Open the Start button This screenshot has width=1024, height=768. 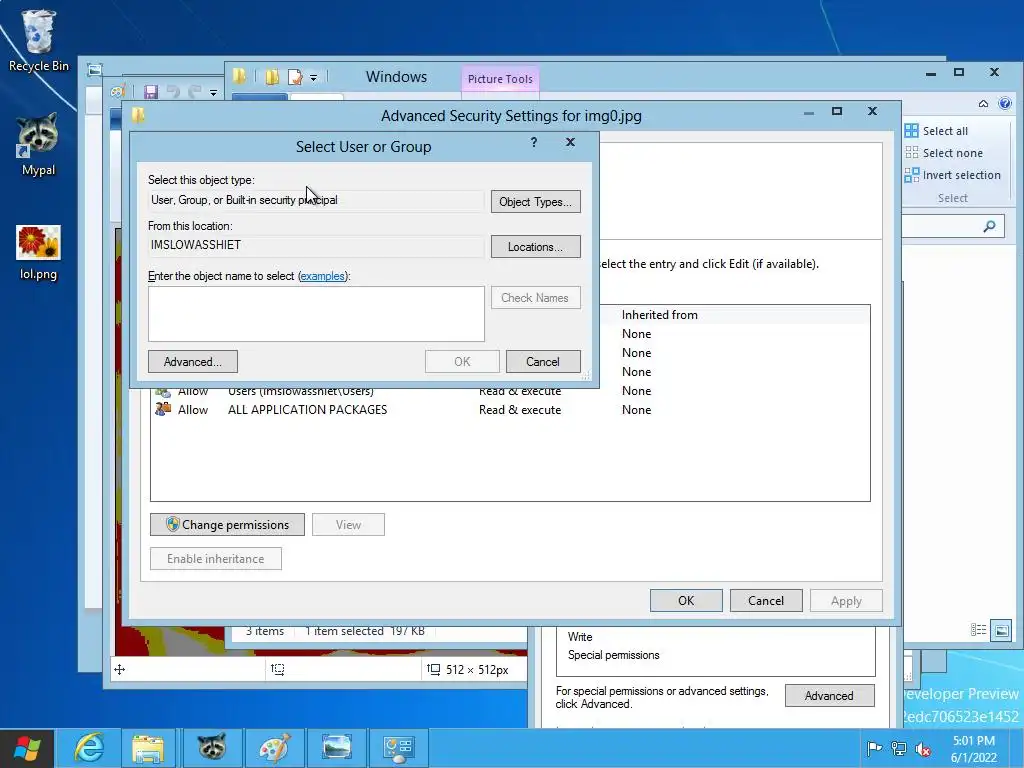(x=27, y=748)
